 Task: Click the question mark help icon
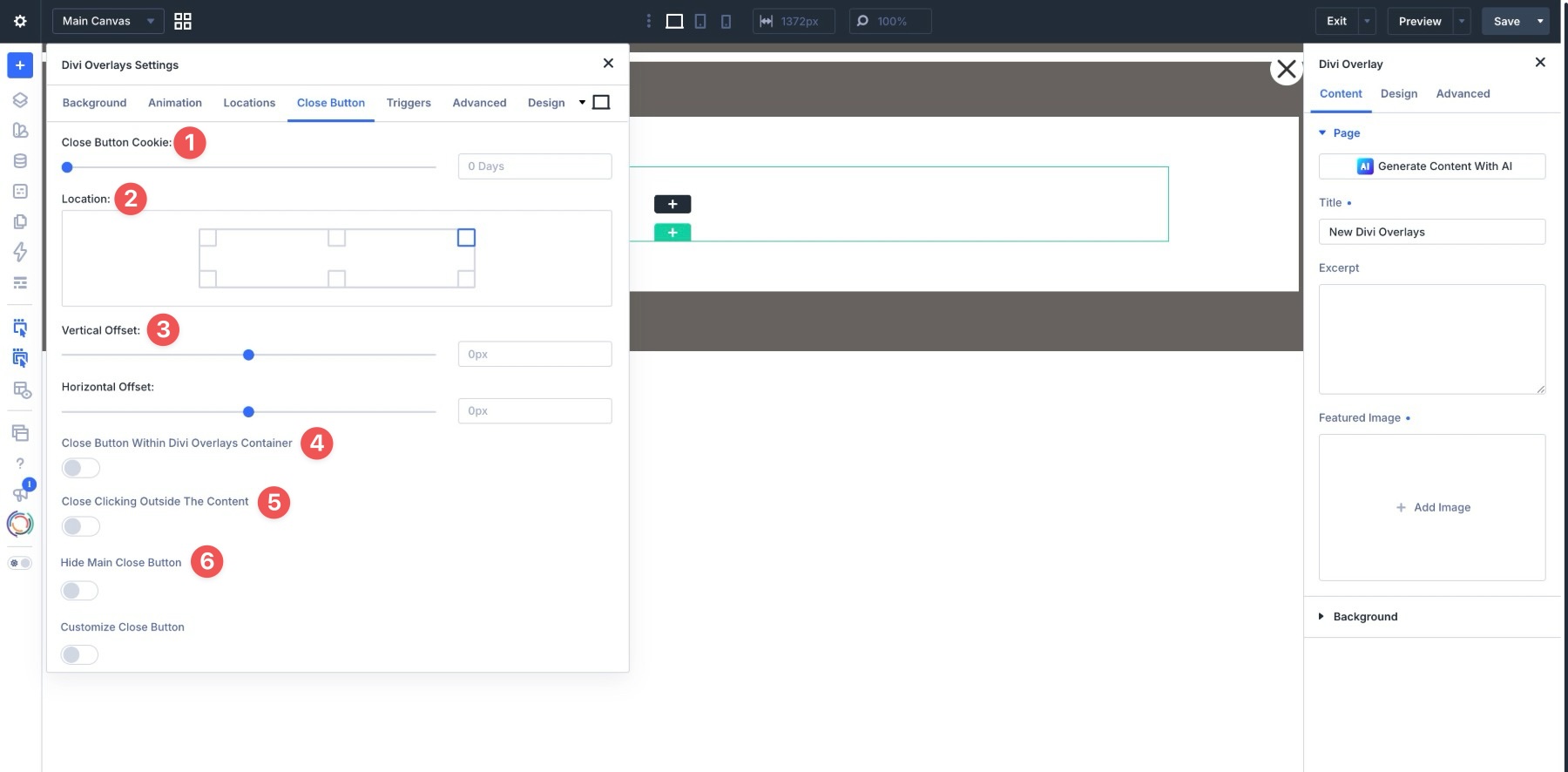point(20,464)
